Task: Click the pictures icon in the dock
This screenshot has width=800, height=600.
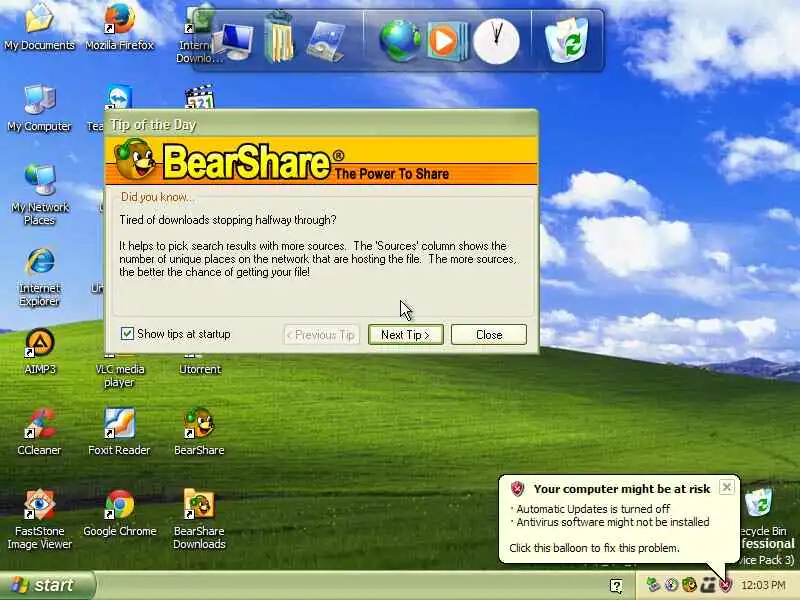Action: point(326,42)
